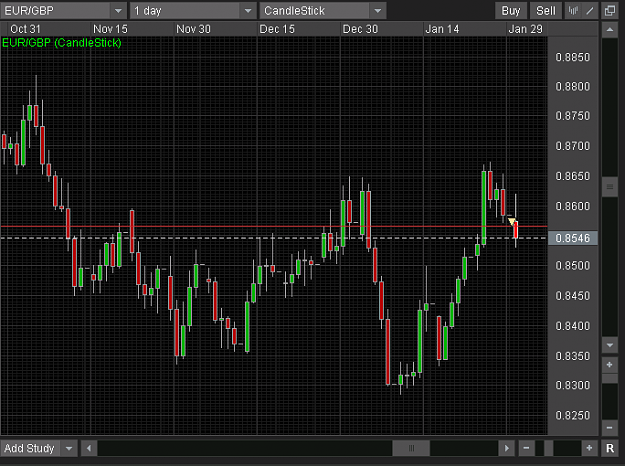The image size is (625, 466).
Task: Click the EUR/GBP (CandleStick) chart label
Action: (62, 43)
